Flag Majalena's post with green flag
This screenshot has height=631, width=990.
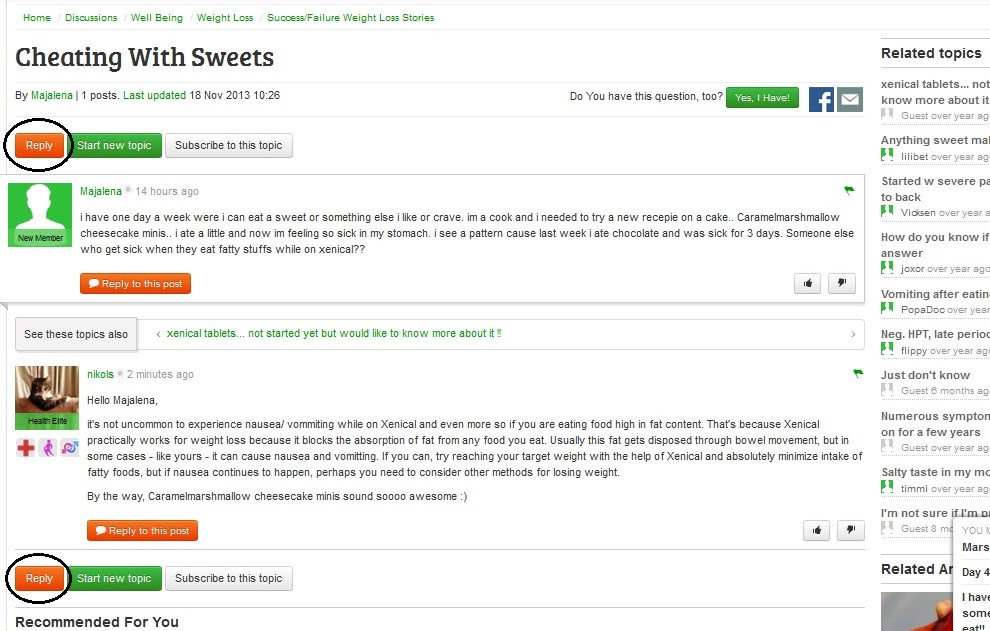pyautogui.click(x=849, y=190)
